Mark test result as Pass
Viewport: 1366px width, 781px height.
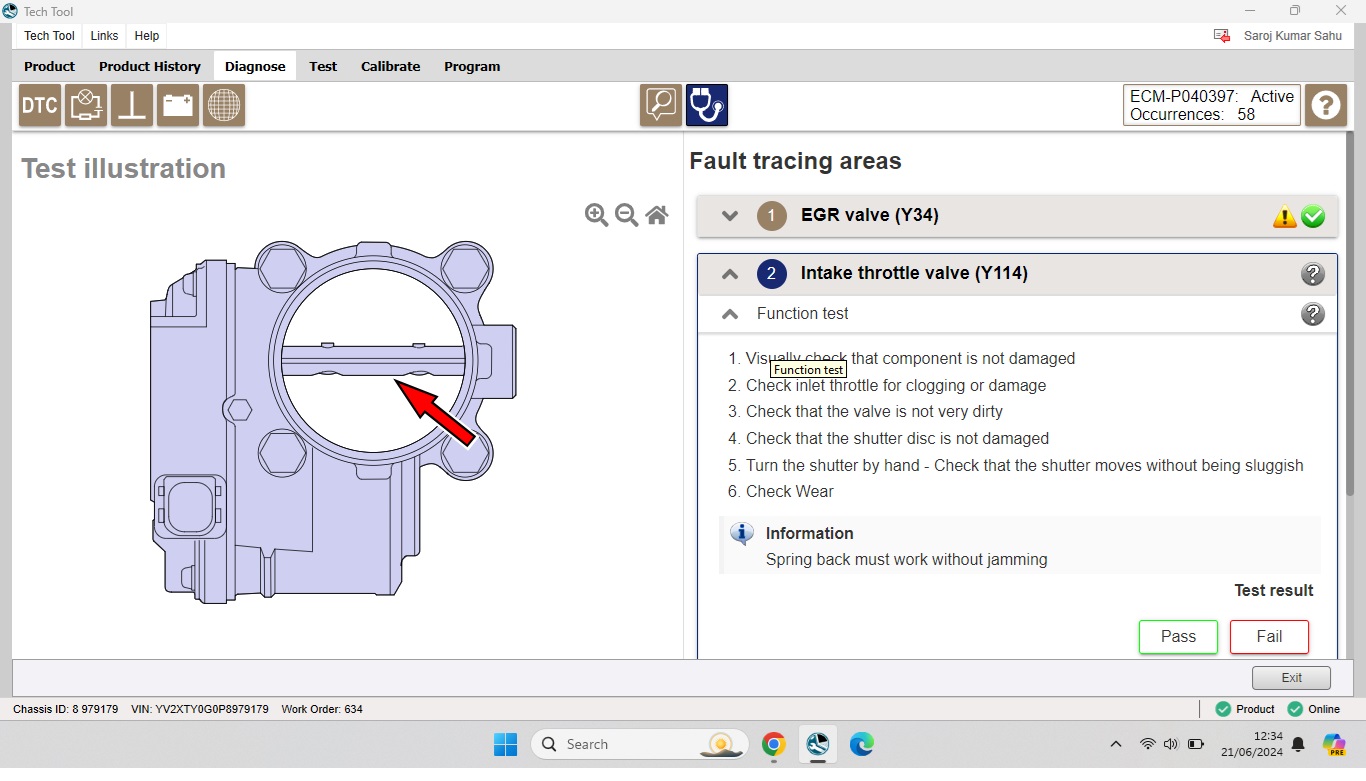click(x=1178, y=637)
